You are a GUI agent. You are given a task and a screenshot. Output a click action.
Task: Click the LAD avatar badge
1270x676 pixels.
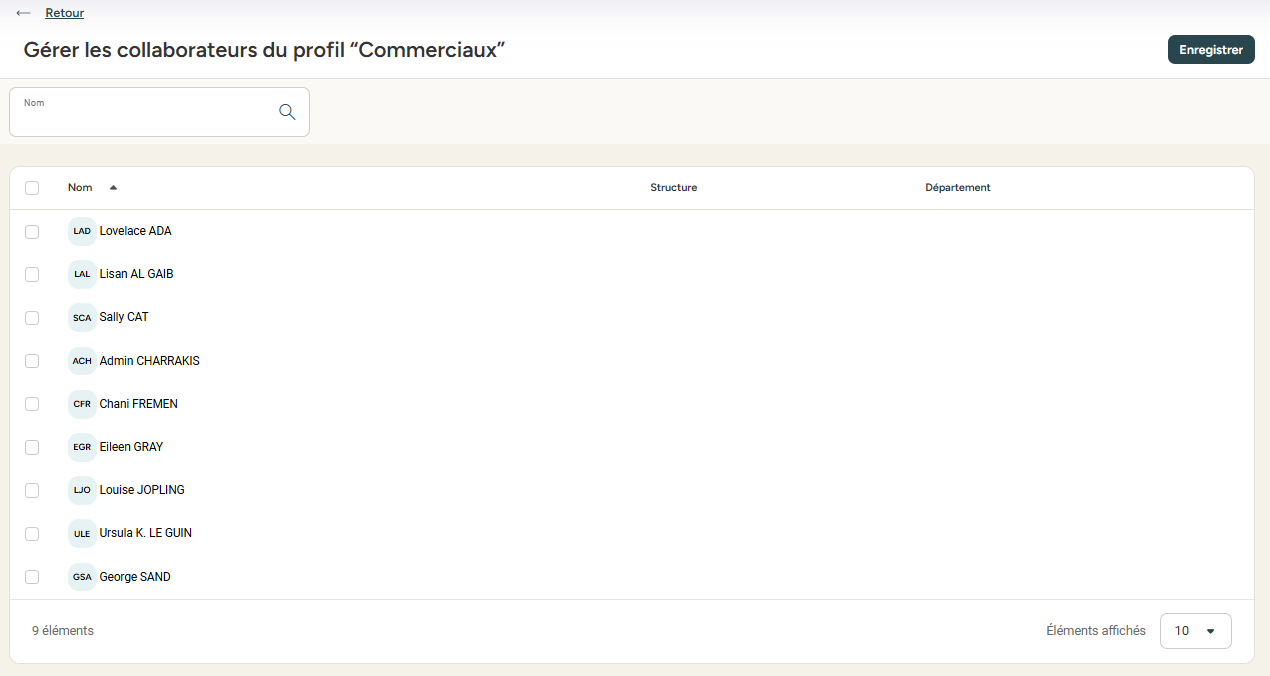point(82,231)
